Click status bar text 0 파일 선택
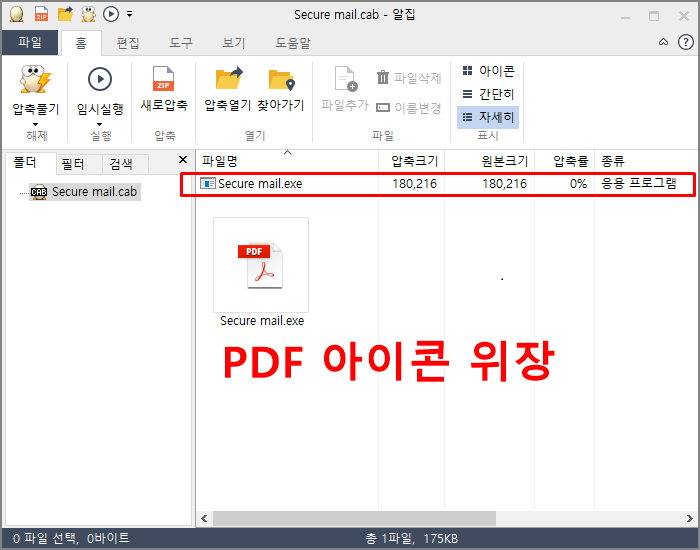 pos(45,538)
